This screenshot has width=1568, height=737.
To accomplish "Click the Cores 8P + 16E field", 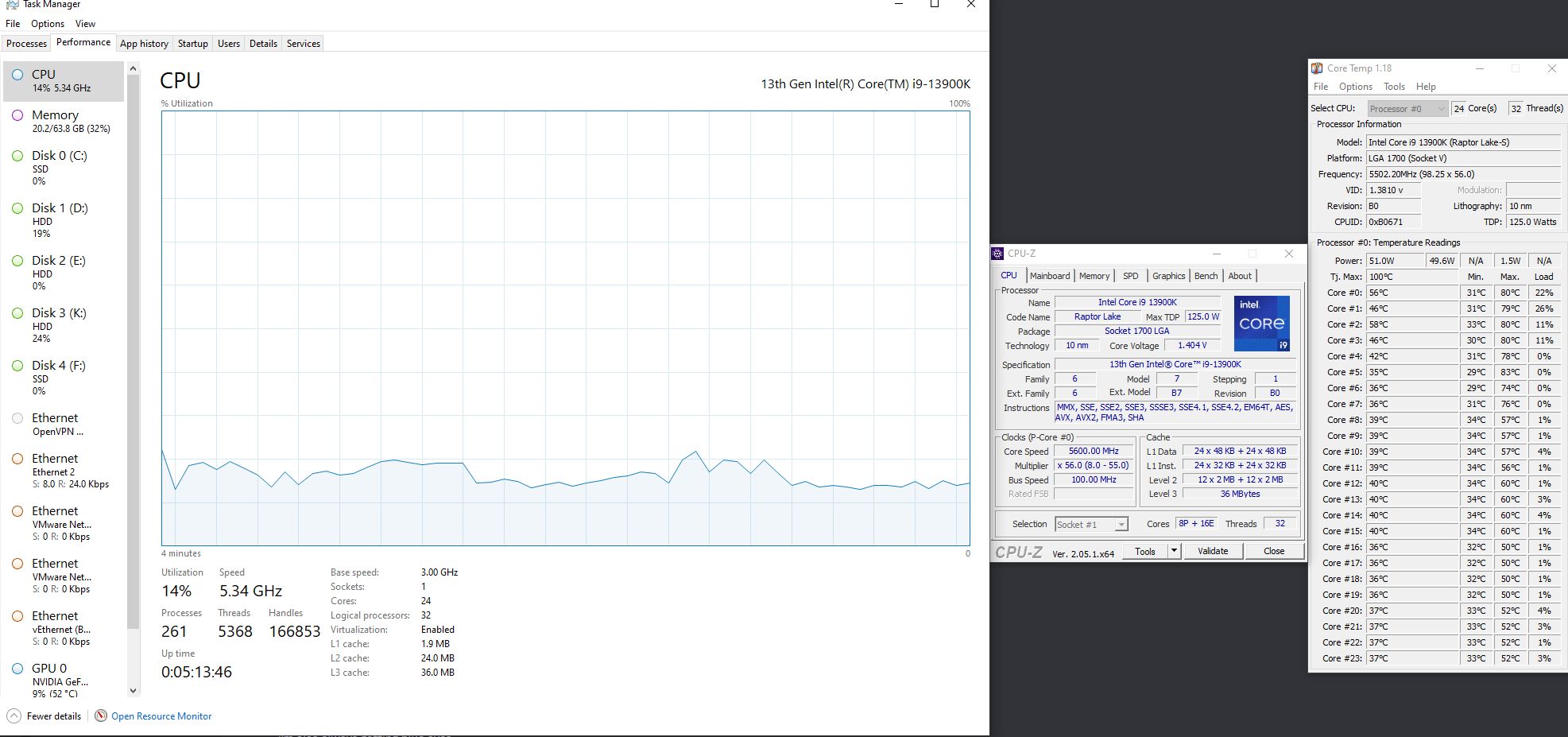I will click(x=1196, y=524).
